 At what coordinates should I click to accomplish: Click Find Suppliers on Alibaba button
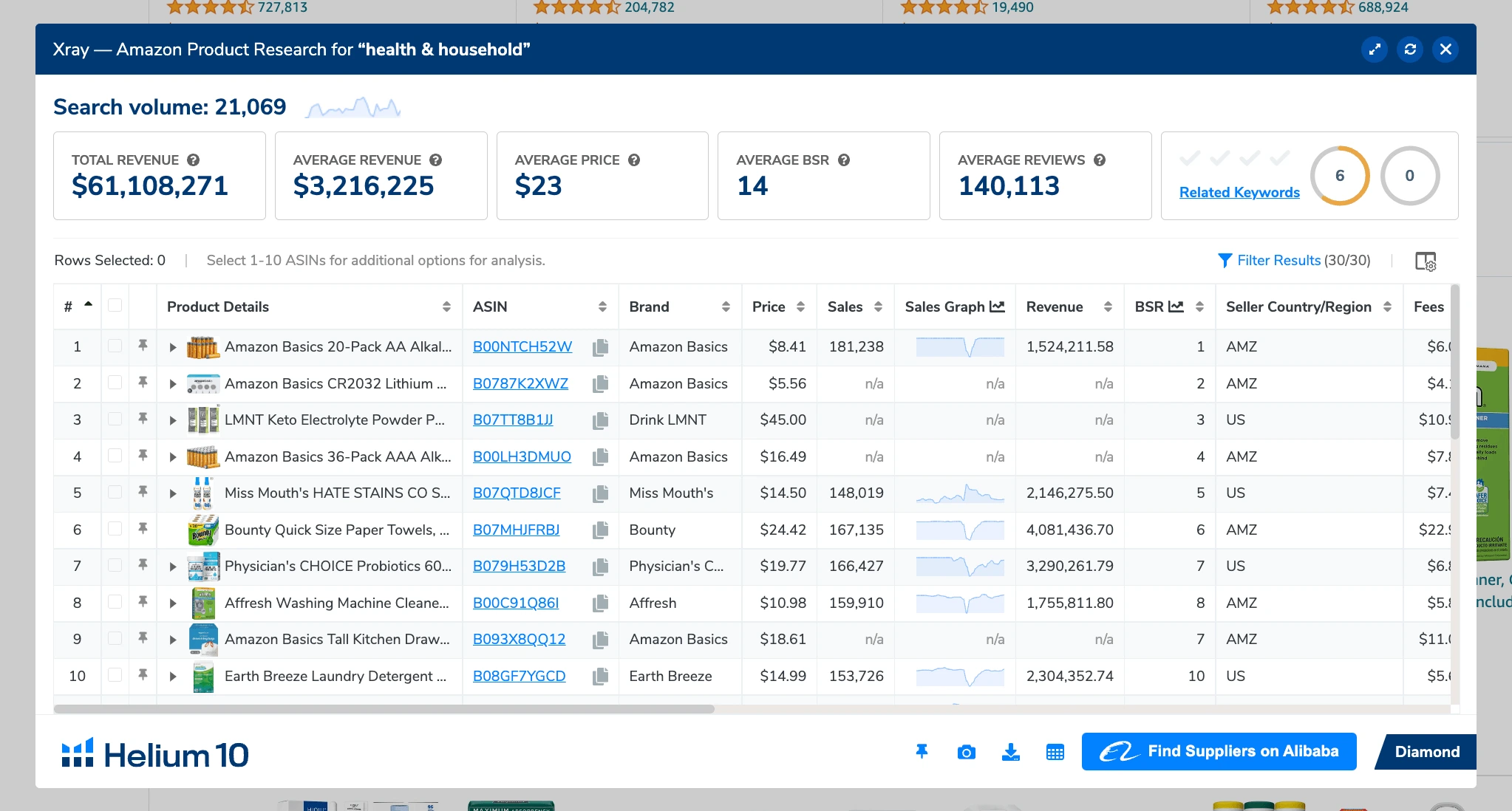1219,751
